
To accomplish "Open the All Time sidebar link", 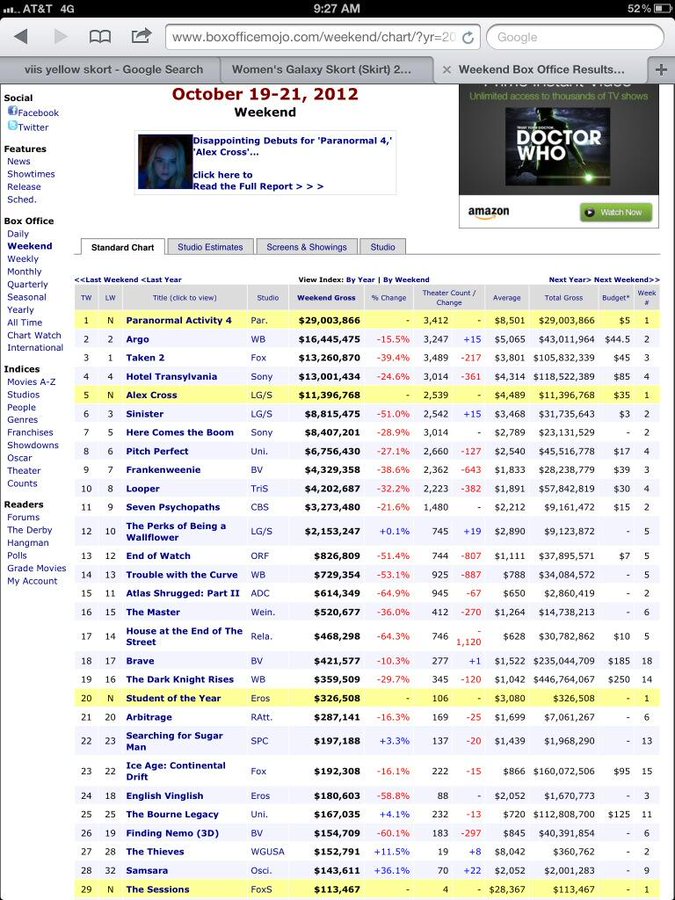I will pos(24,322).
